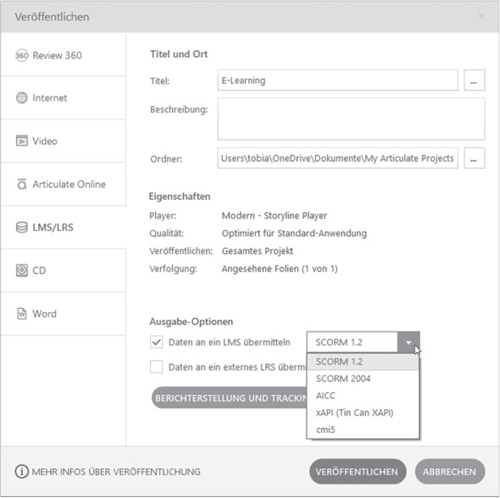Screen dimensions: 500x498
Task: Click the Abbrechen button
Action: click(450, 472)
